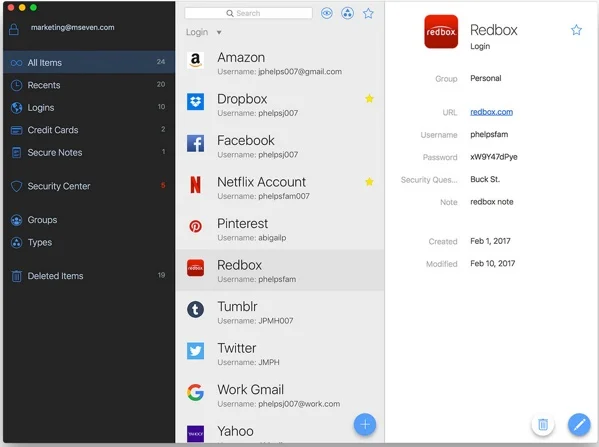Open Types in the sidebar
The image size is (599, 447).
89,242
